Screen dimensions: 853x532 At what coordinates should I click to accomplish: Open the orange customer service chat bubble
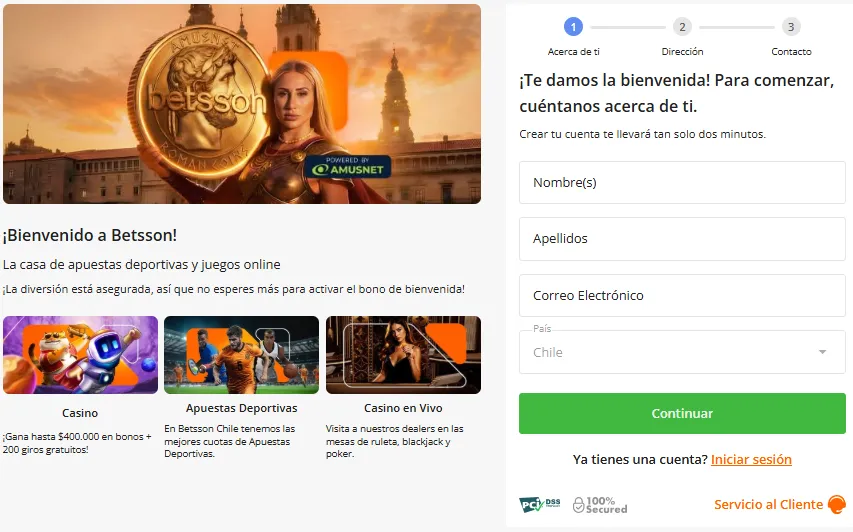837,504
